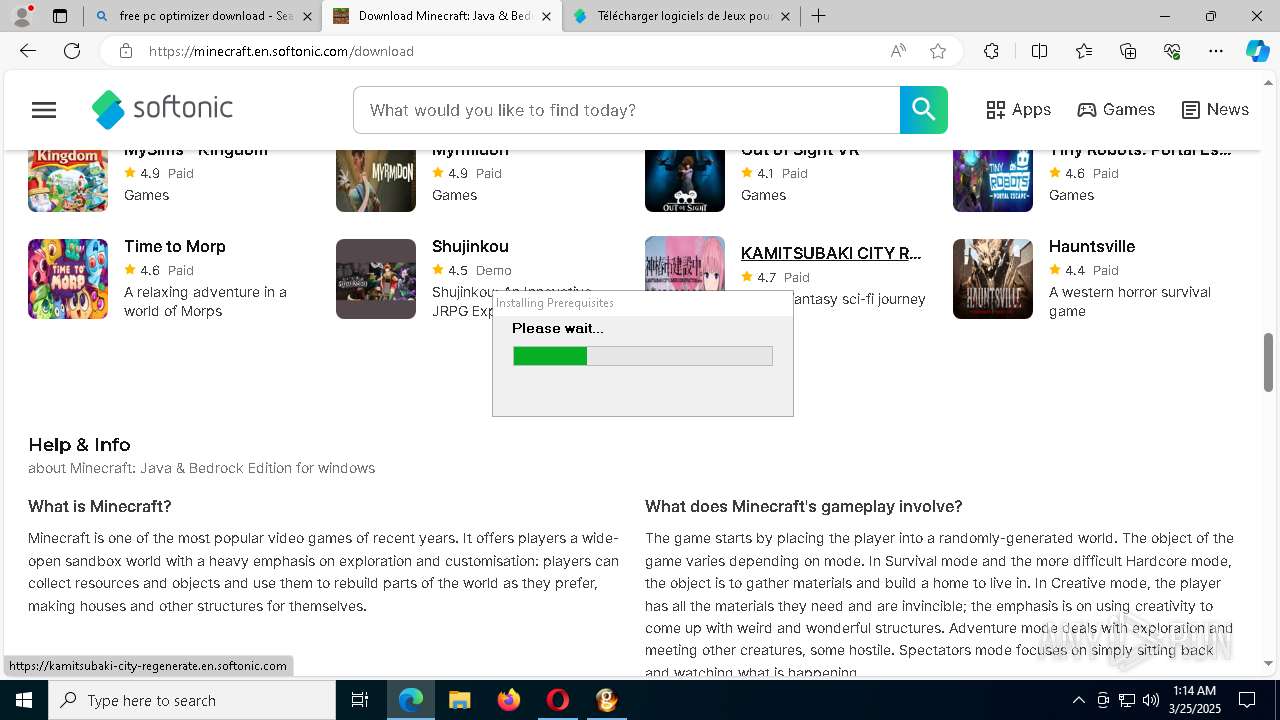Open Browser essentials
This screenshot has width=1280, height=720.
(x=1172, y=51)
